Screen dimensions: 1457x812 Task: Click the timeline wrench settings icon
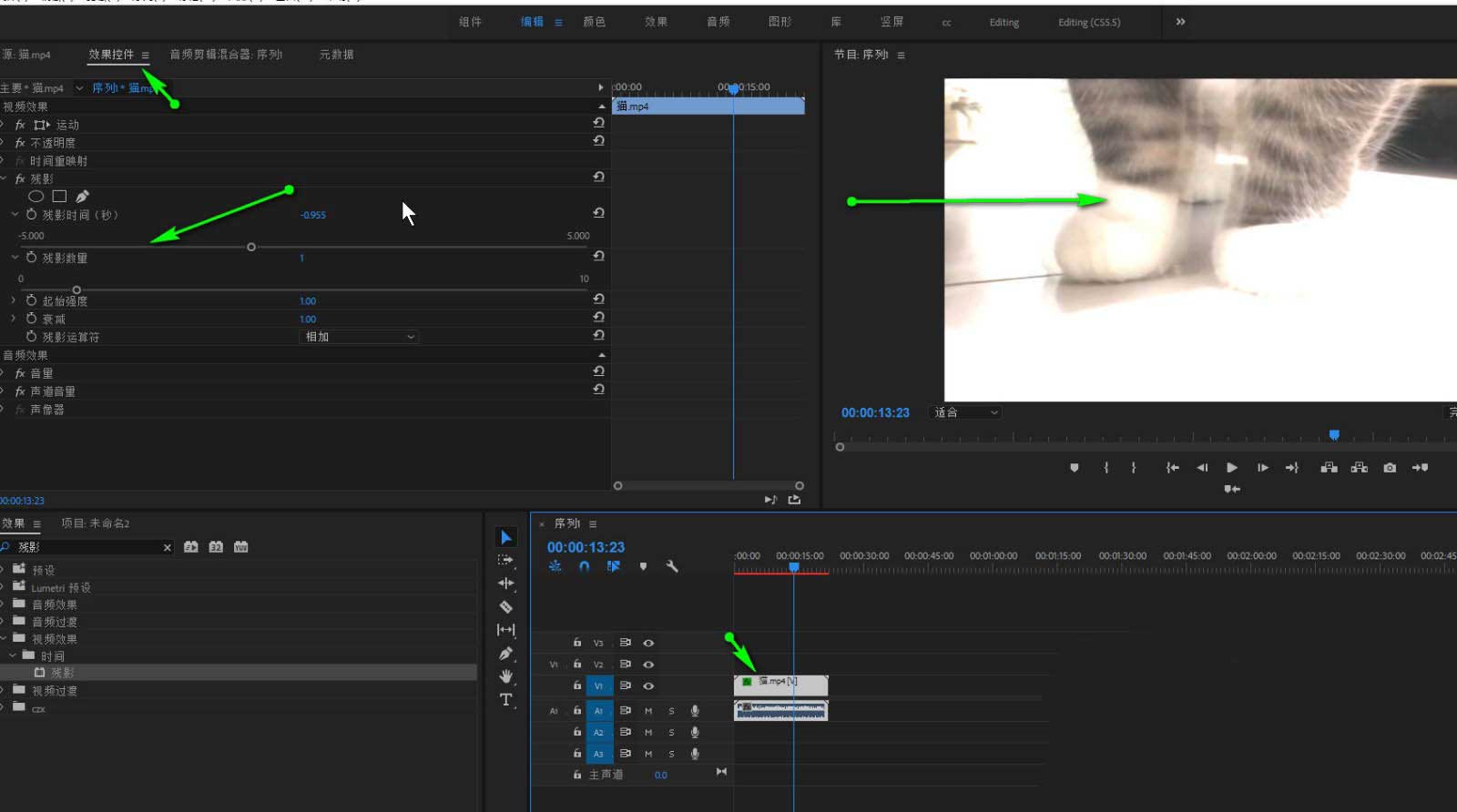pyautogui.click(x=672, y=566)
